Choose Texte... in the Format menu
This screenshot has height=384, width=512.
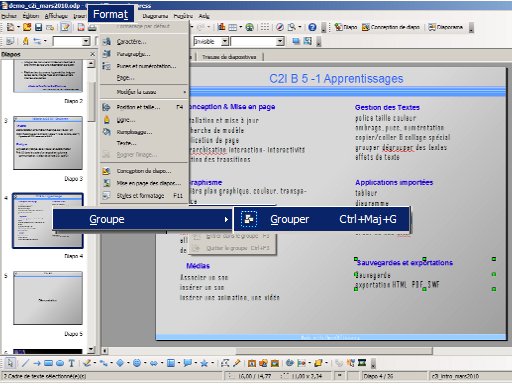click(x=144, y=143)
